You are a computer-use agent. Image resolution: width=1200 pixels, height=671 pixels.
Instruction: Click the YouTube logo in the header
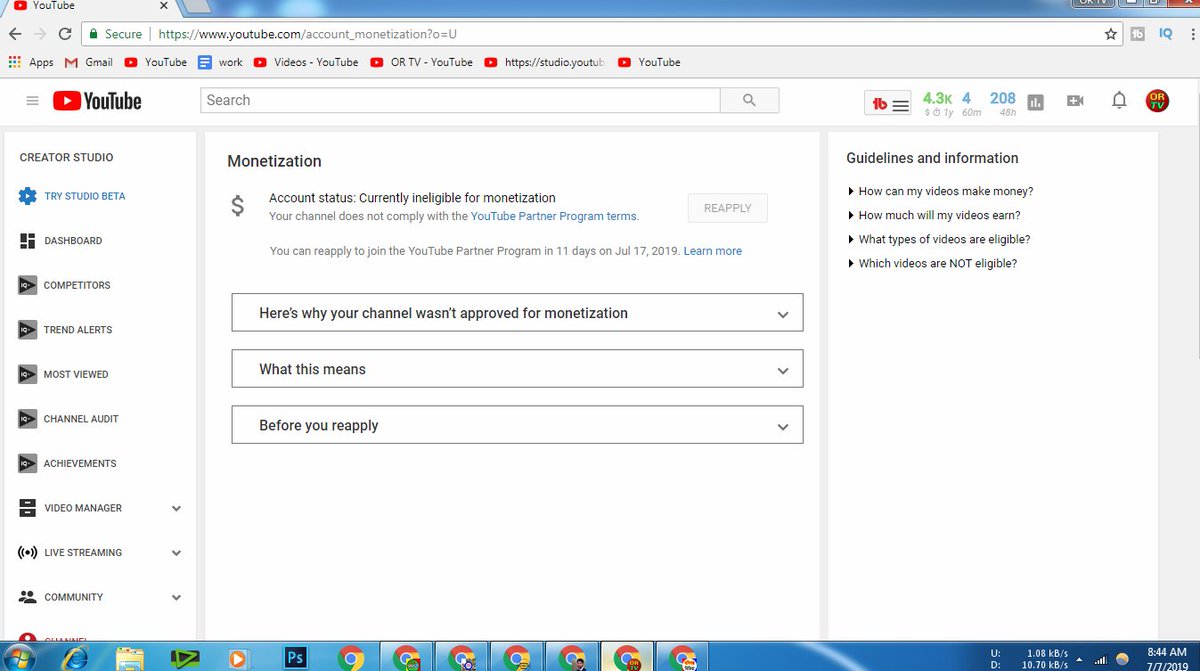click(x=97, y=101)
